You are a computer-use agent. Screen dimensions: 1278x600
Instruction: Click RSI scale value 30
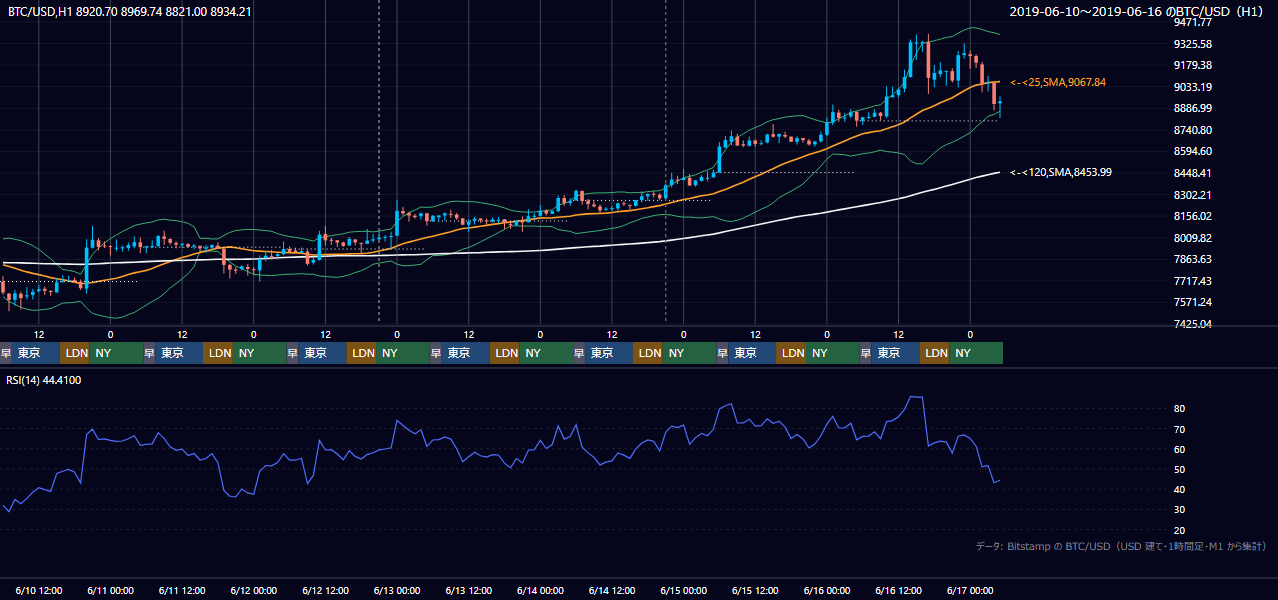[x=1179, y=509]
